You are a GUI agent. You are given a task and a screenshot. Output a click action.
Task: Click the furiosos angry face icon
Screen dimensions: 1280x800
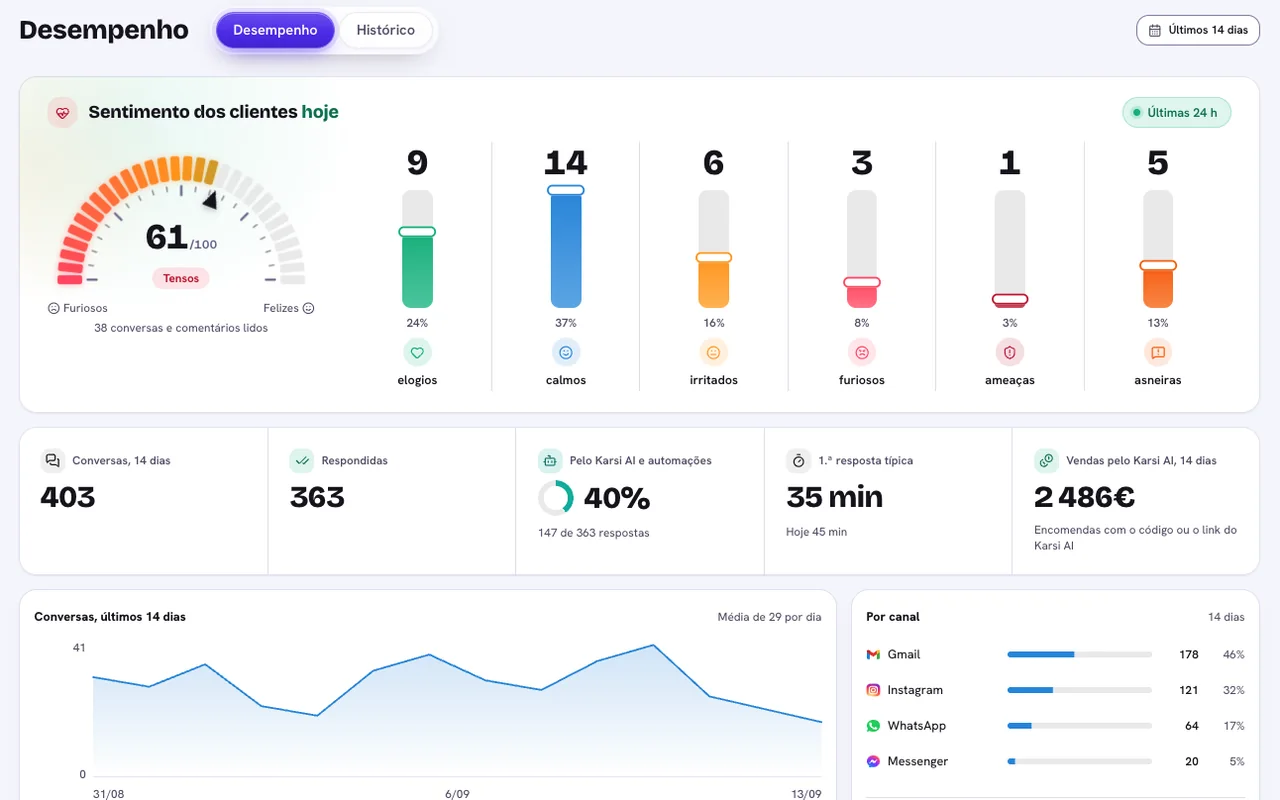pos(862,352)
